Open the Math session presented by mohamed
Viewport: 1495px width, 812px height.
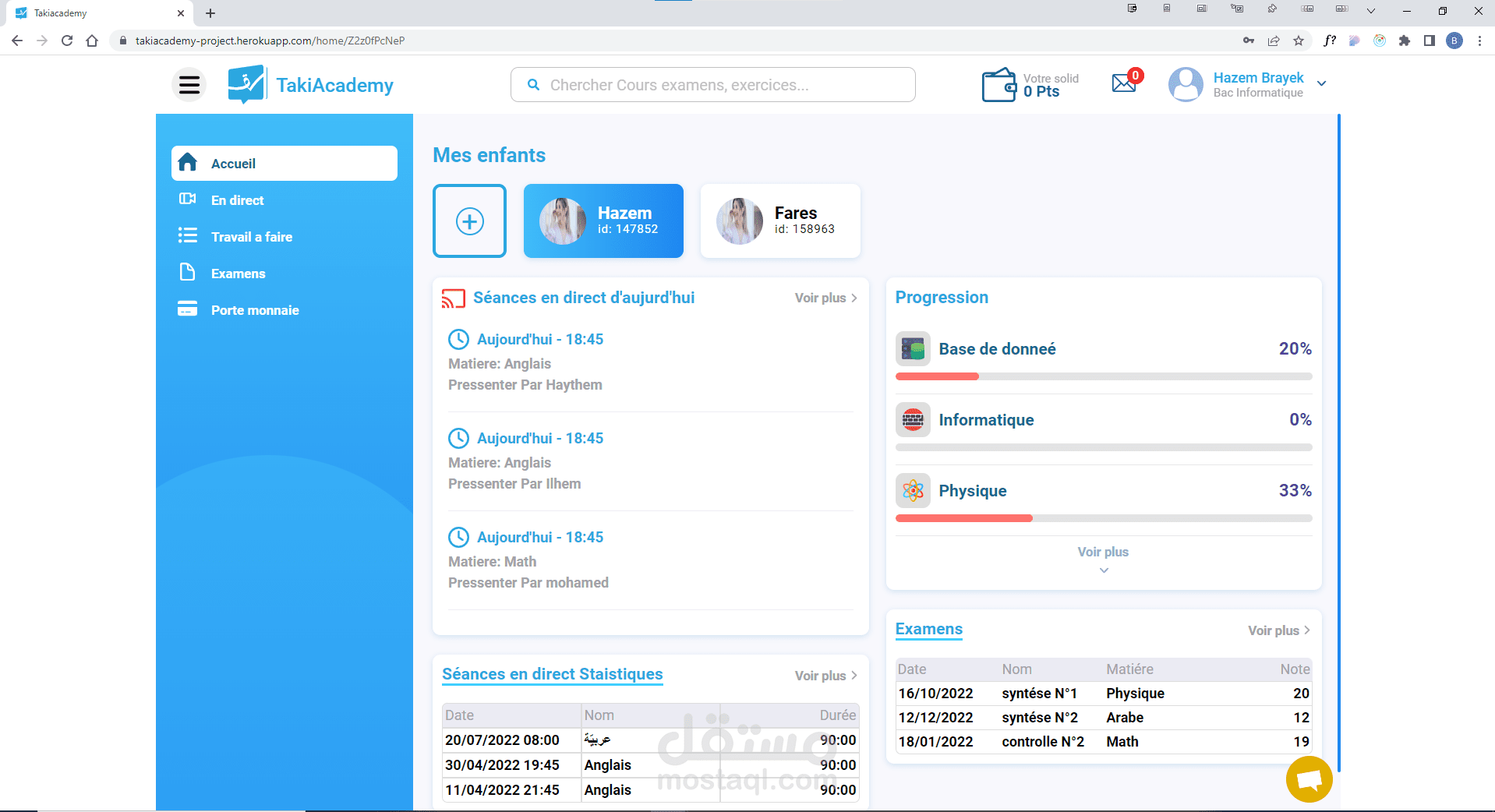(x=651, y=560)
